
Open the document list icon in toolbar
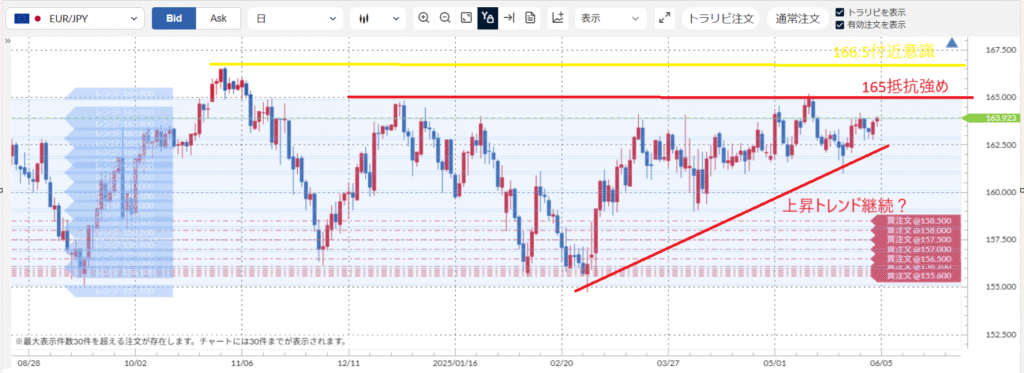coord(530,18)
